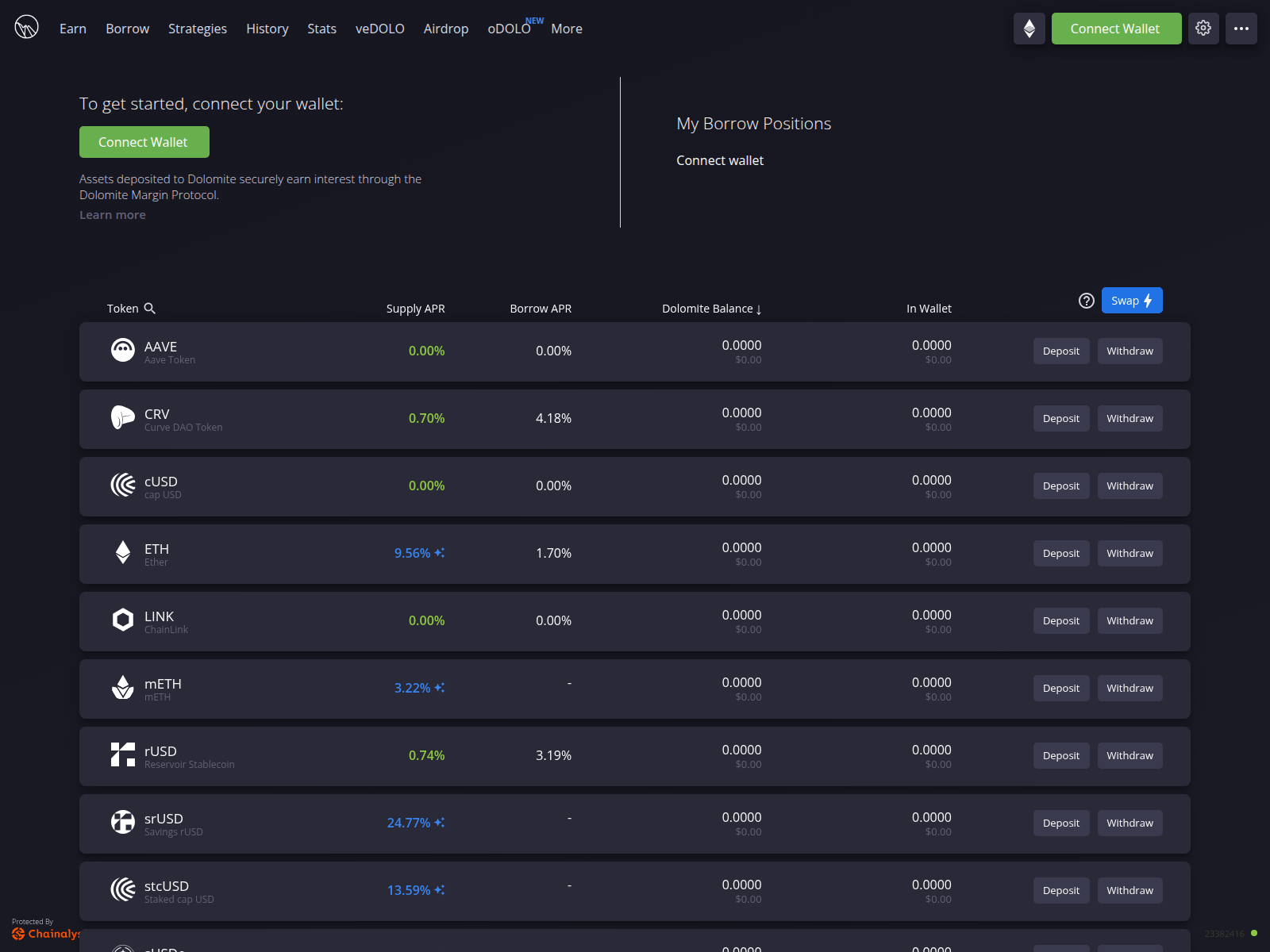Withdraw ETH
This screenshot has width=1270, height=952.
pos(1130,553)
